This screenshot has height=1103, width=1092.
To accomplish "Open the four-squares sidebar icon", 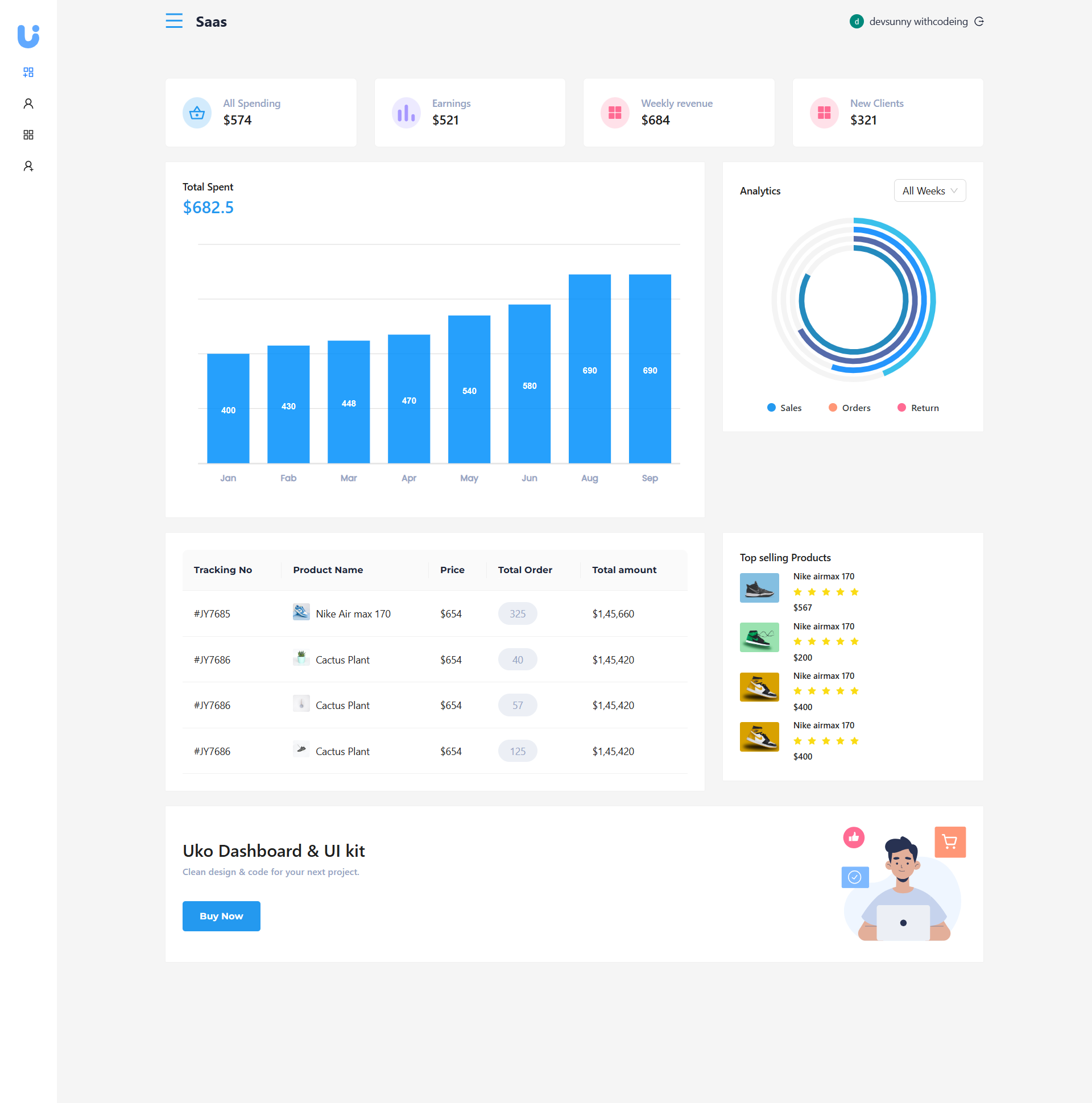I will 28,135.
